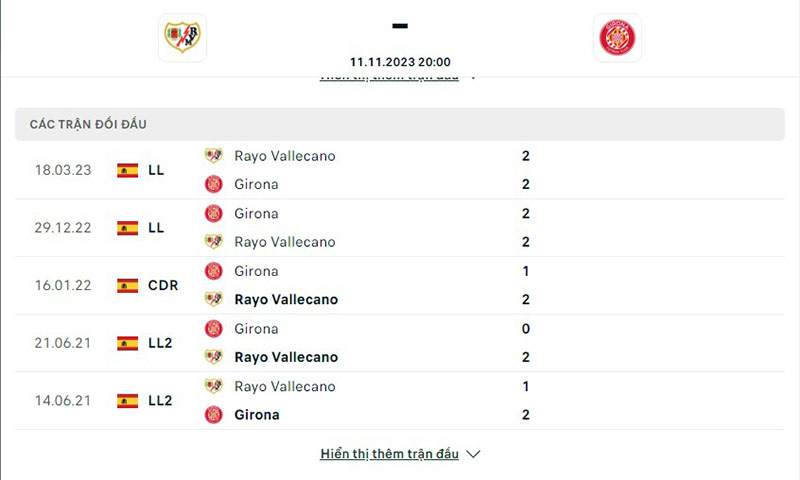This screenshot has height=480, width=800.
Task: Click bold Girona name in 14.06.21 match
Action: click(x=257, y=414)
